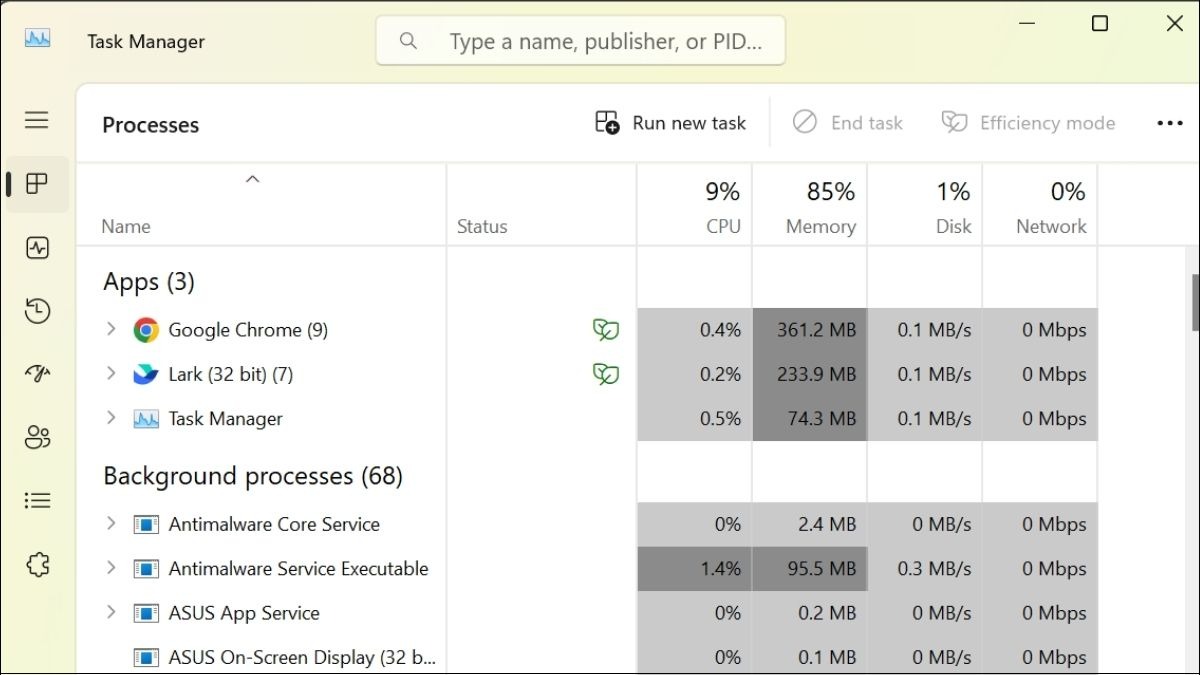1200x675 pixels.
Task: Click the Task Manager title bar icon
Action: 38,39
